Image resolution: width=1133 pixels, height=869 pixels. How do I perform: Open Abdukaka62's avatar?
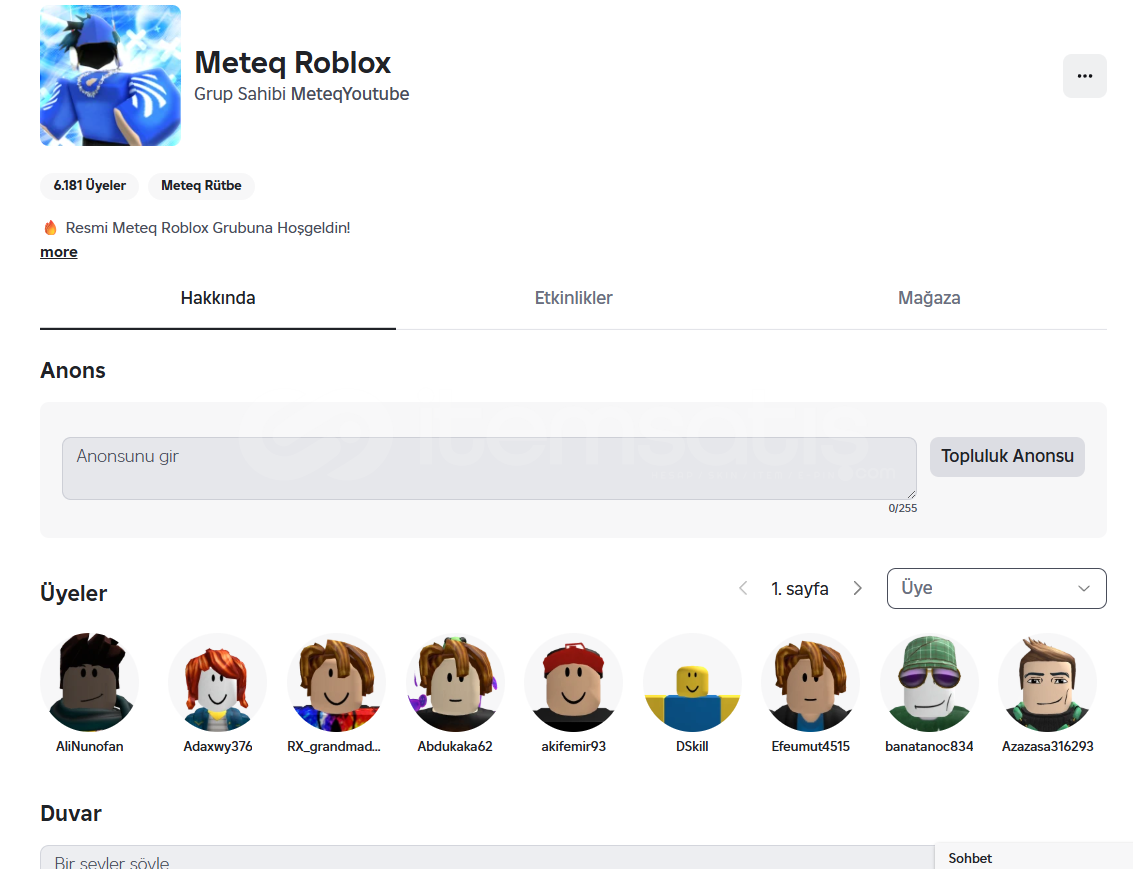click(455, 683)
